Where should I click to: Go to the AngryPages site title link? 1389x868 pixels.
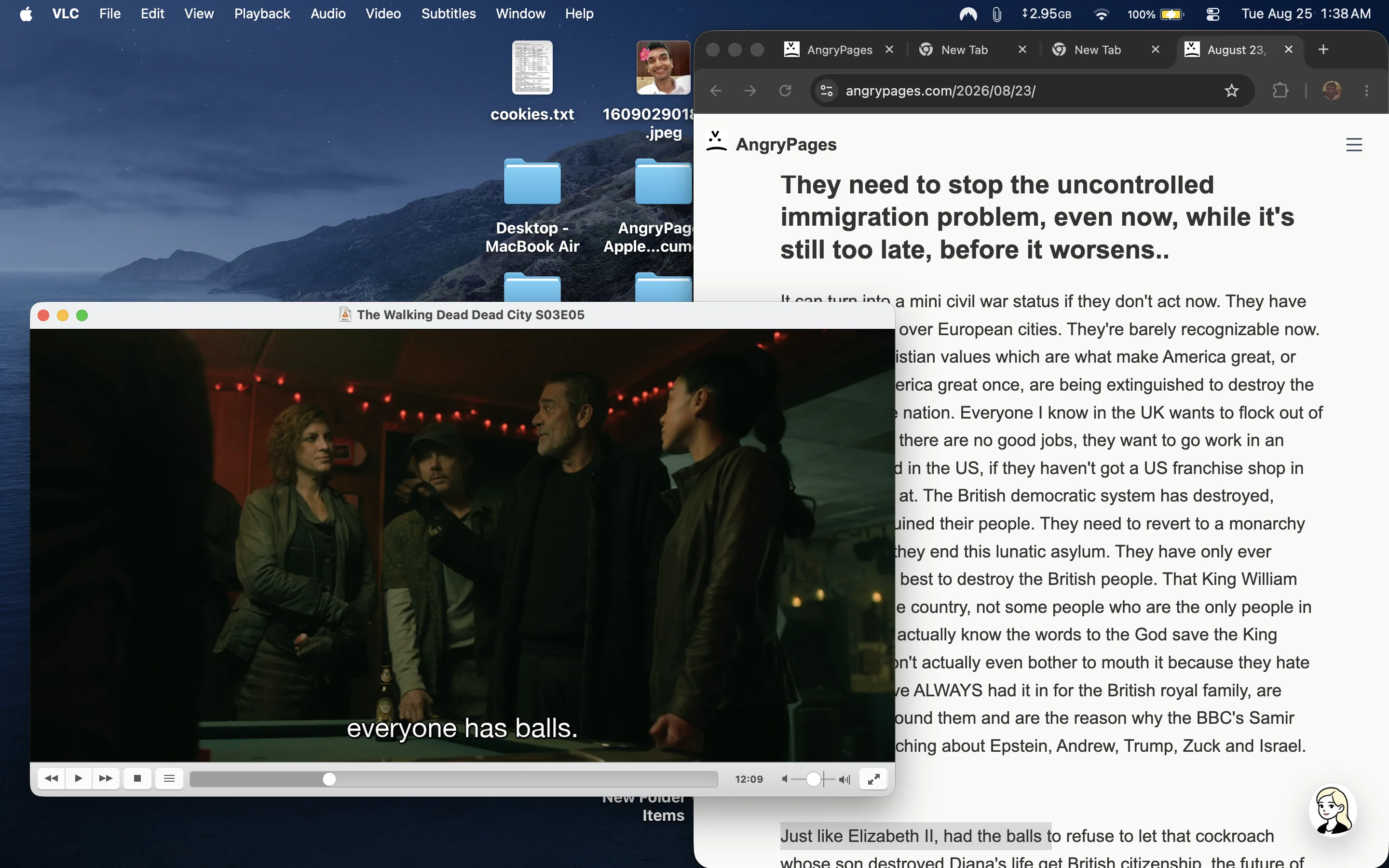786,145
